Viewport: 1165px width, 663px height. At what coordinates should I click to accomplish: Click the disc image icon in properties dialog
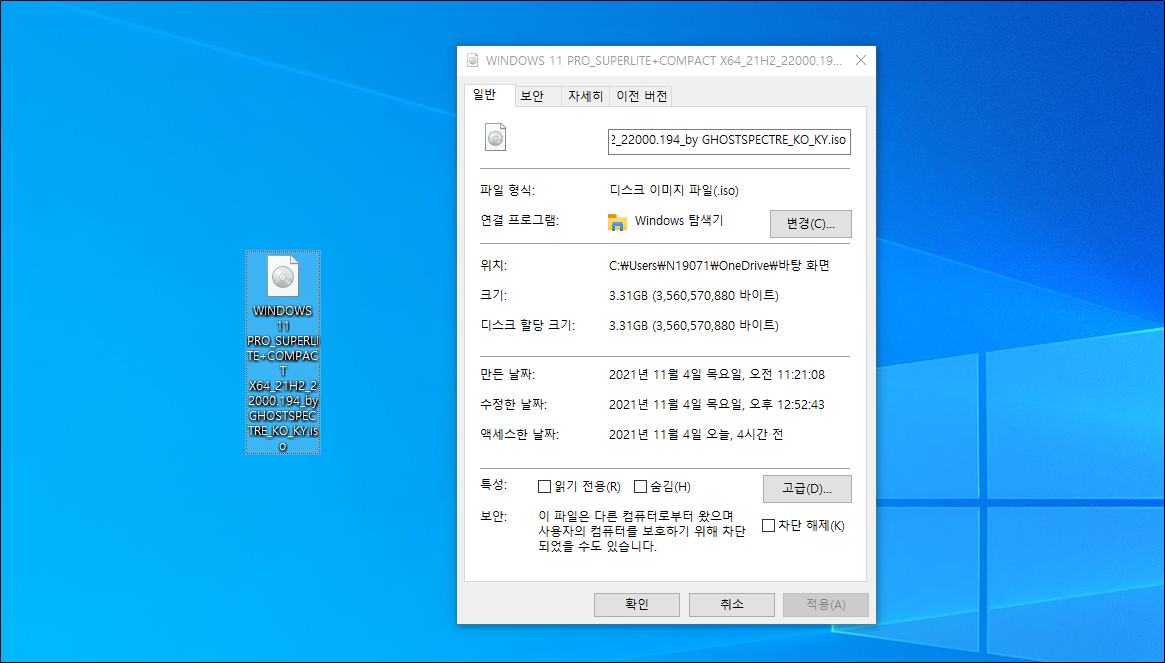pos(496,138)
